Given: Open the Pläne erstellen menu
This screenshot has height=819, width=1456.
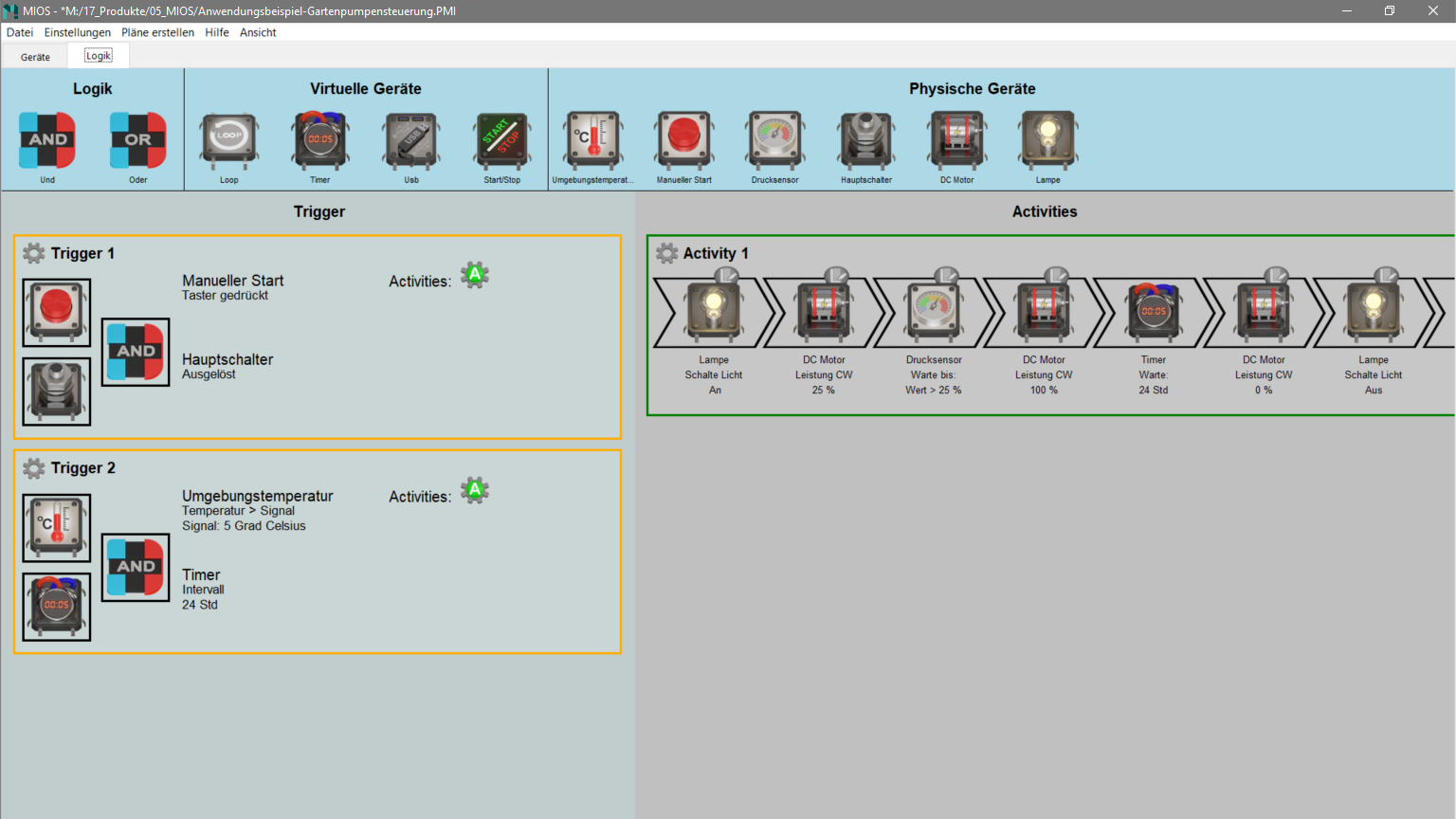Looking at the screenshot, I should [157, 32].
